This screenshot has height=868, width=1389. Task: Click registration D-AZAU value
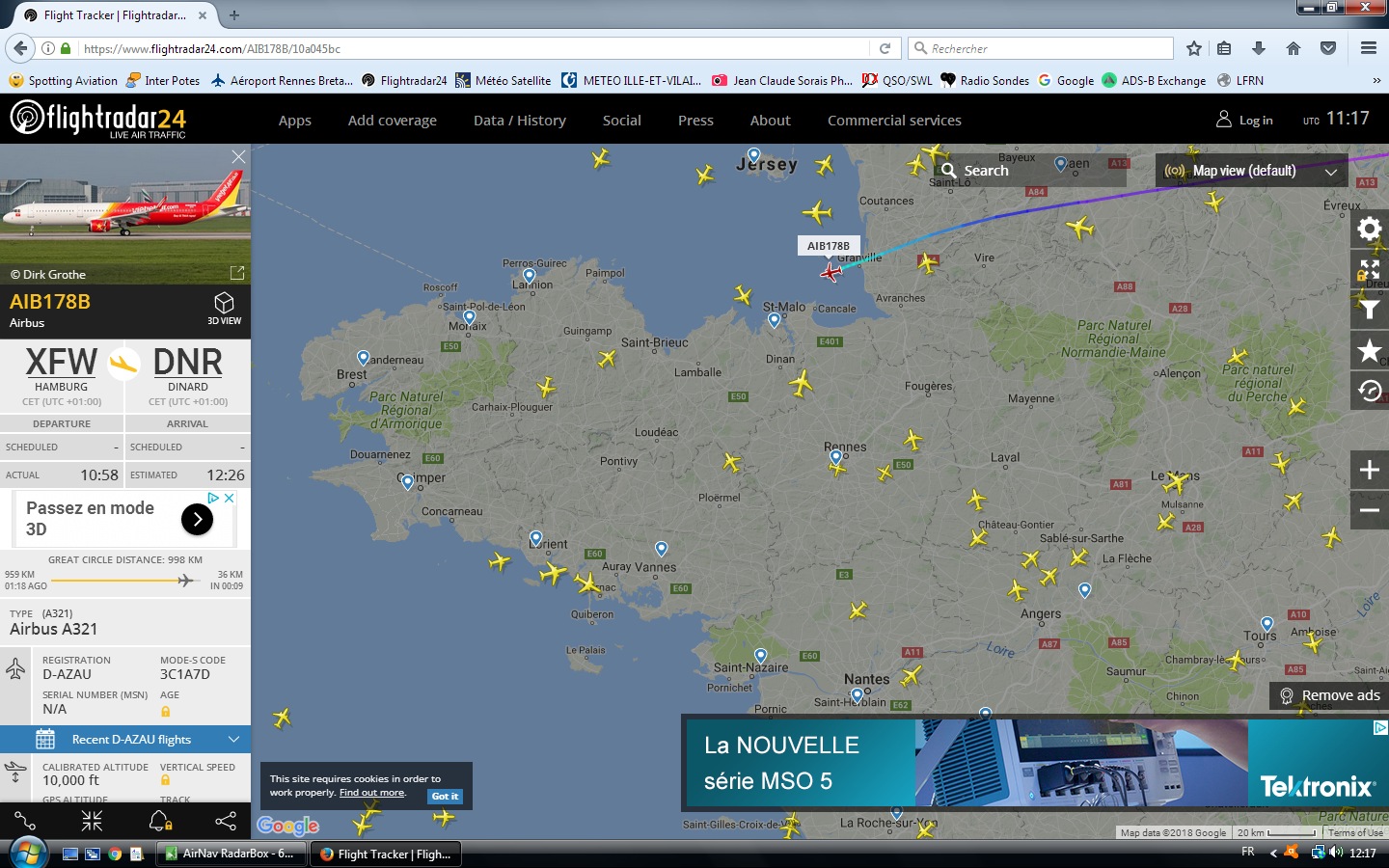[67, 674]
